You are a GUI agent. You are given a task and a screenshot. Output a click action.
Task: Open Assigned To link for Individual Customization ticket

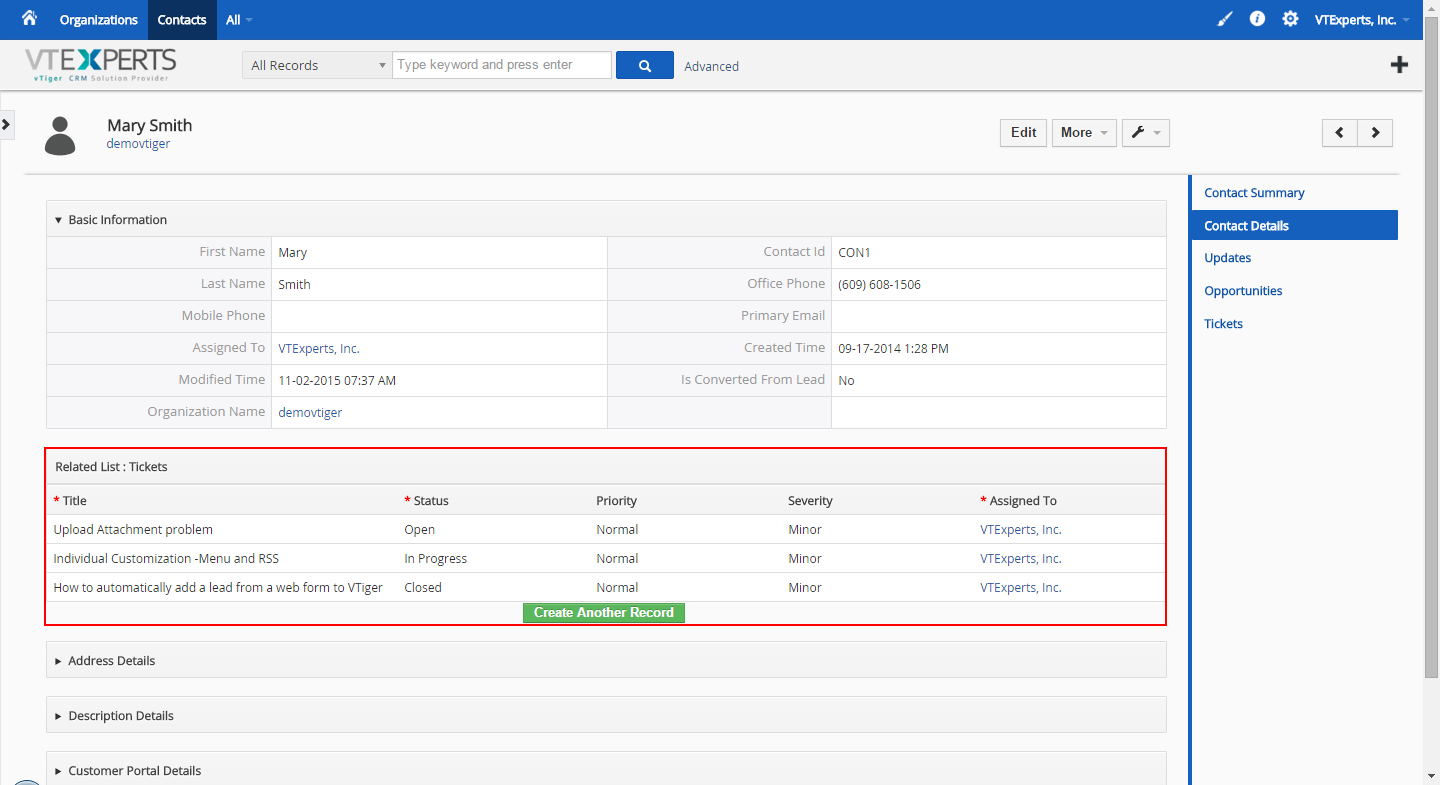[1021, 559]
